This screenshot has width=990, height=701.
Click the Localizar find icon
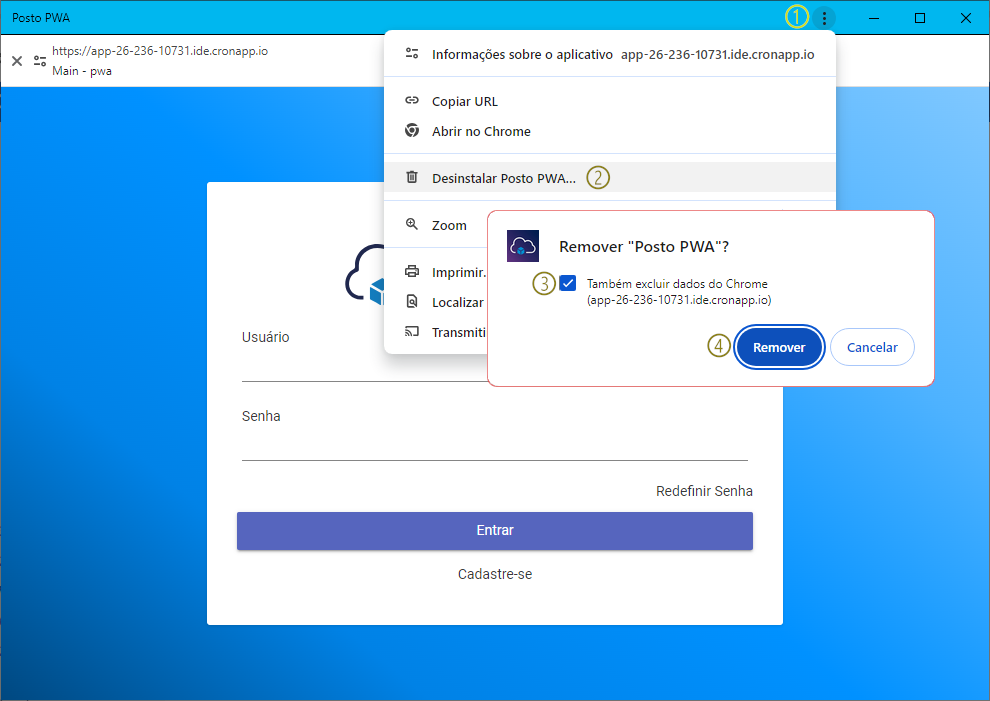[x=412, y=301]
